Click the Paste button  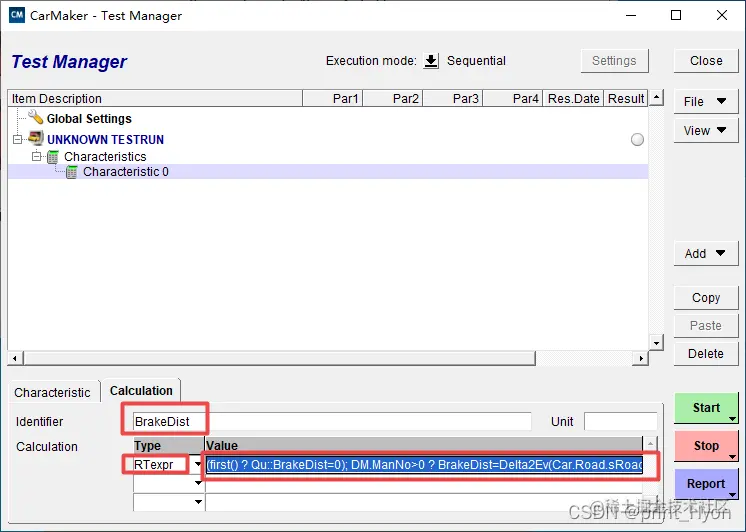tap(706, 325)
